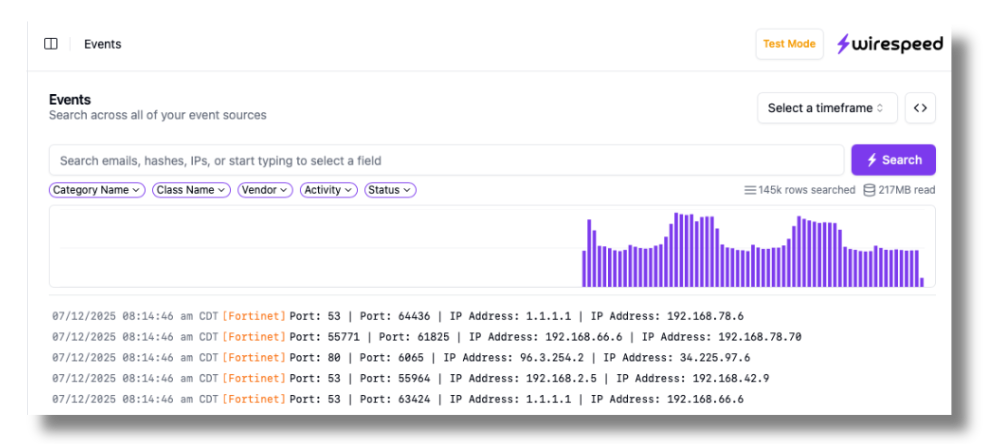984x444 pixels.
Task: Click the code view brackets icon
Action: pyautogui.click(x=920, y=108)
